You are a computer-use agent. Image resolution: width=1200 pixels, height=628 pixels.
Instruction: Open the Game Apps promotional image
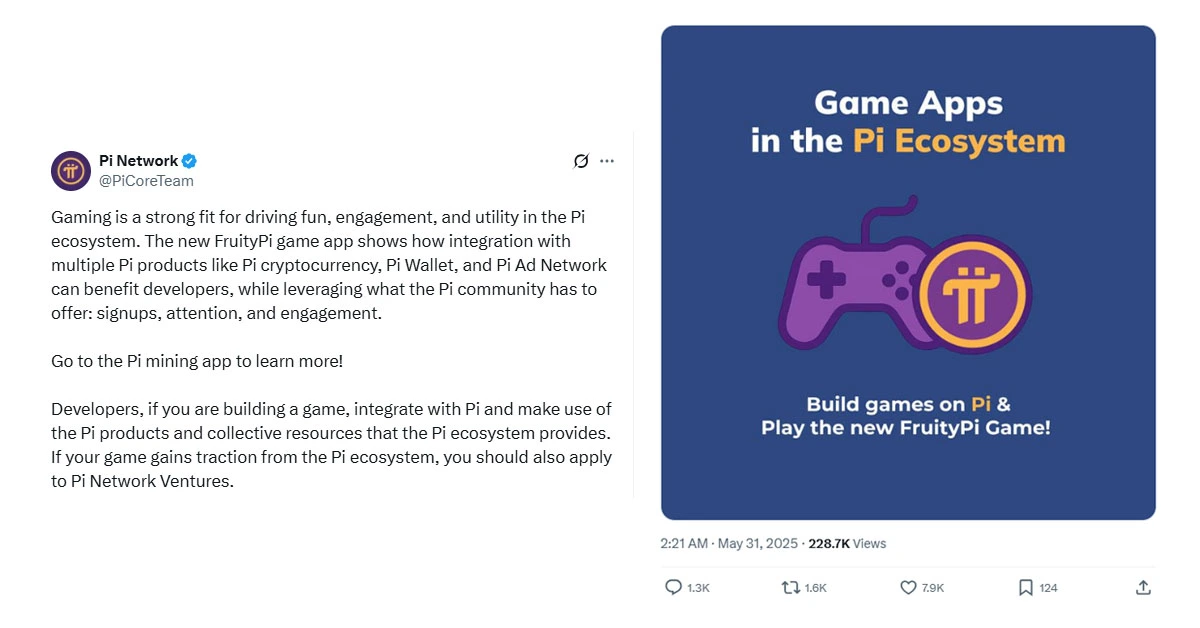908,273
